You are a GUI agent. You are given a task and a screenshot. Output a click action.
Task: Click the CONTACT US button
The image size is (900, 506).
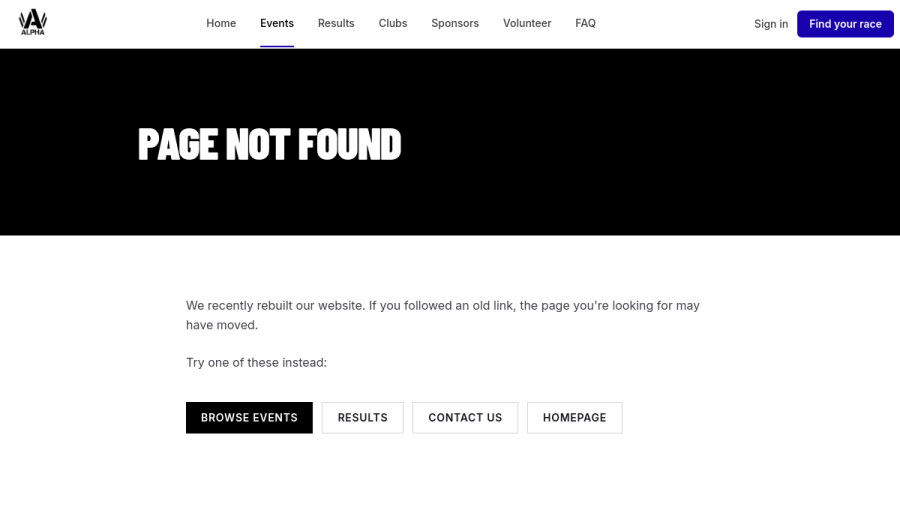(x=465, y=418)
